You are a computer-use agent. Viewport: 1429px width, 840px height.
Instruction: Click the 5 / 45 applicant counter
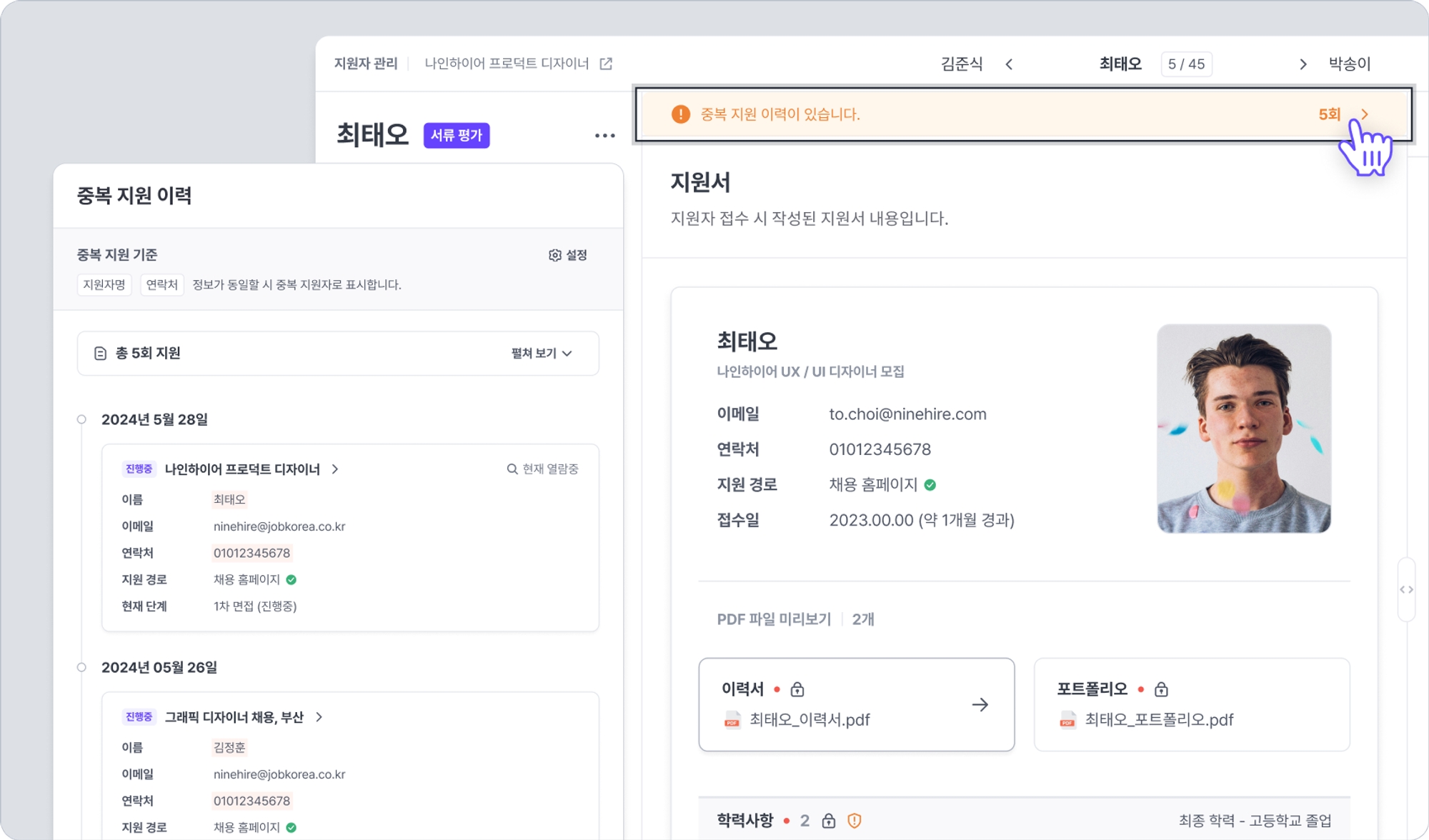pos(1186,64)
